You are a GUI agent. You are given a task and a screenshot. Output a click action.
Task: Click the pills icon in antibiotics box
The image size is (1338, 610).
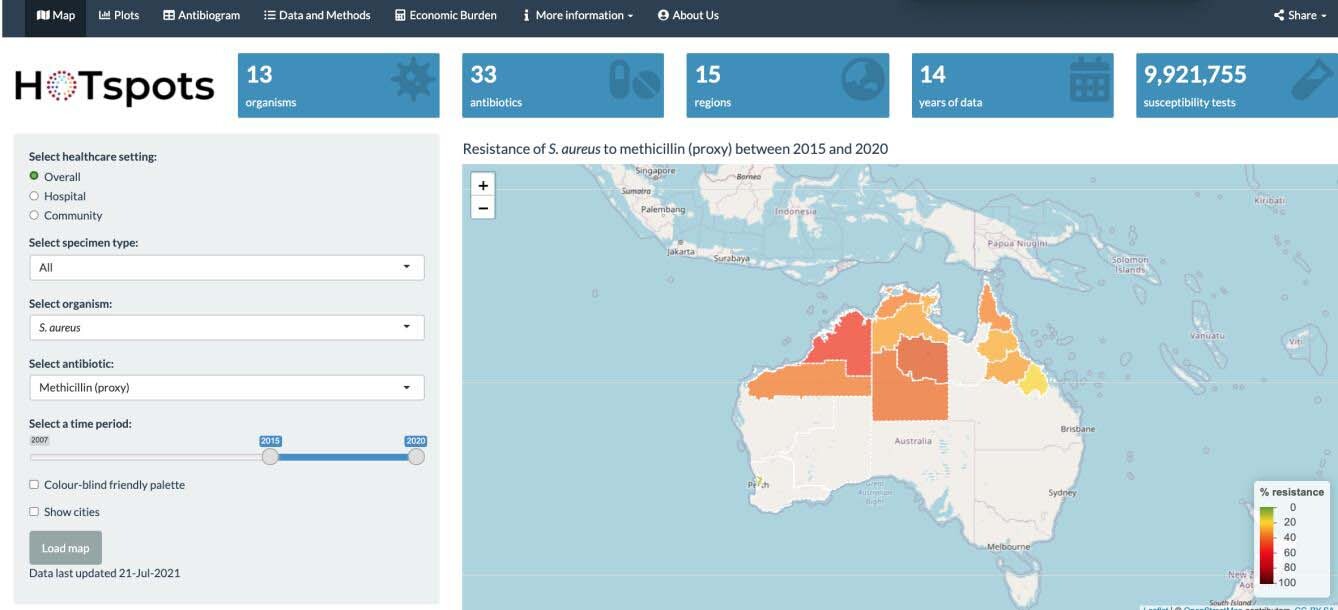pos(635,82)
